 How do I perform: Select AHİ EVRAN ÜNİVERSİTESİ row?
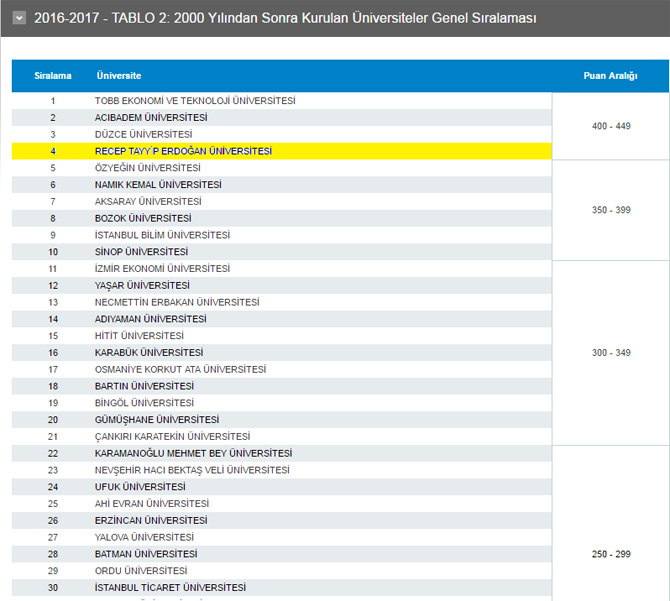(282, 504)
